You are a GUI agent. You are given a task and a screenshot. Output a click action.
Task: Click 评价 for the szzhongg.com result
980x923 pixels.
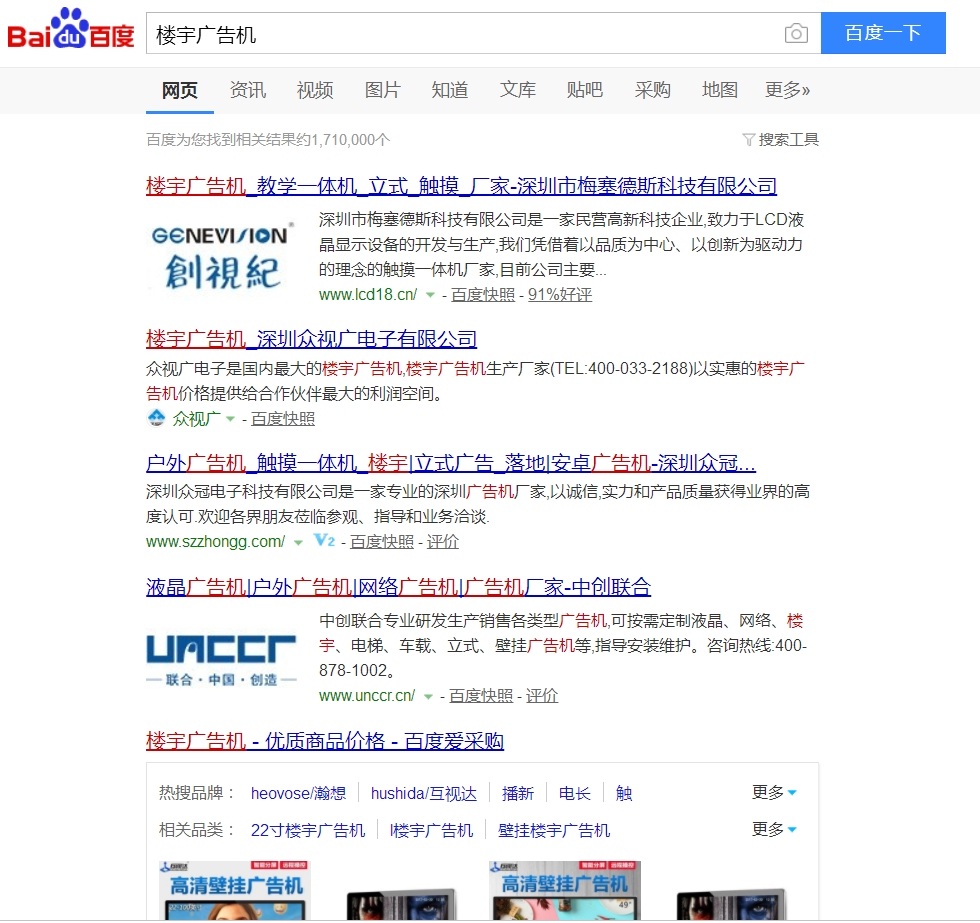[442, 542]
